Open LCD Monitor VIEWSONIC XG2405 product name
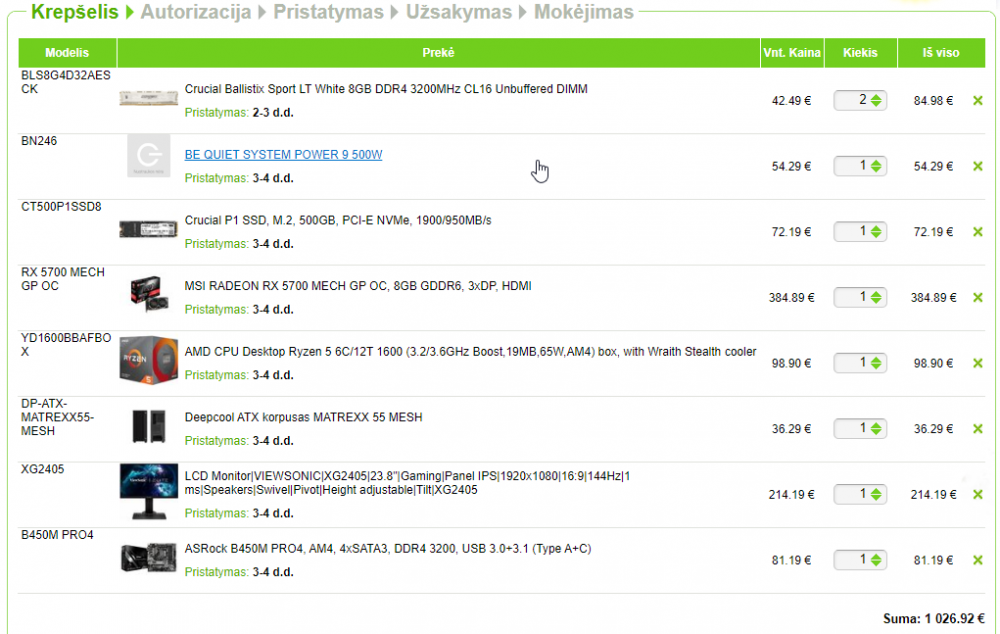The height and width of the screenshot is (634, 1000). click(x=408, y=483)
